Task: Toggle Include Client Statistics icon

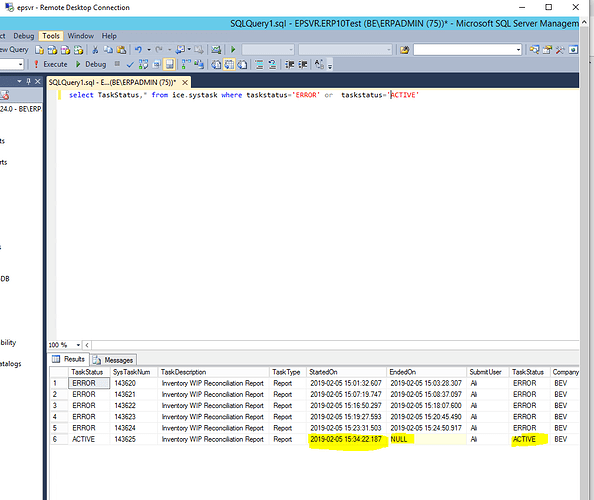Action: click(x=199, y=64)
